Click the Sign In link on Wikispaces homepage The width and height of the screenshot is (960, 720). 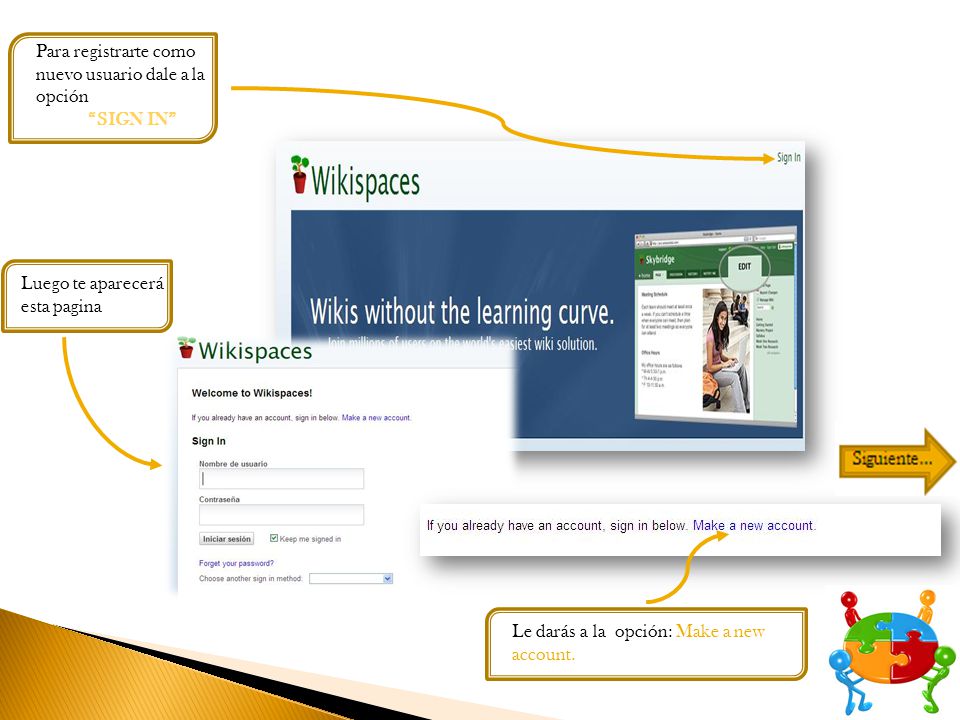(x=789, y=157)
